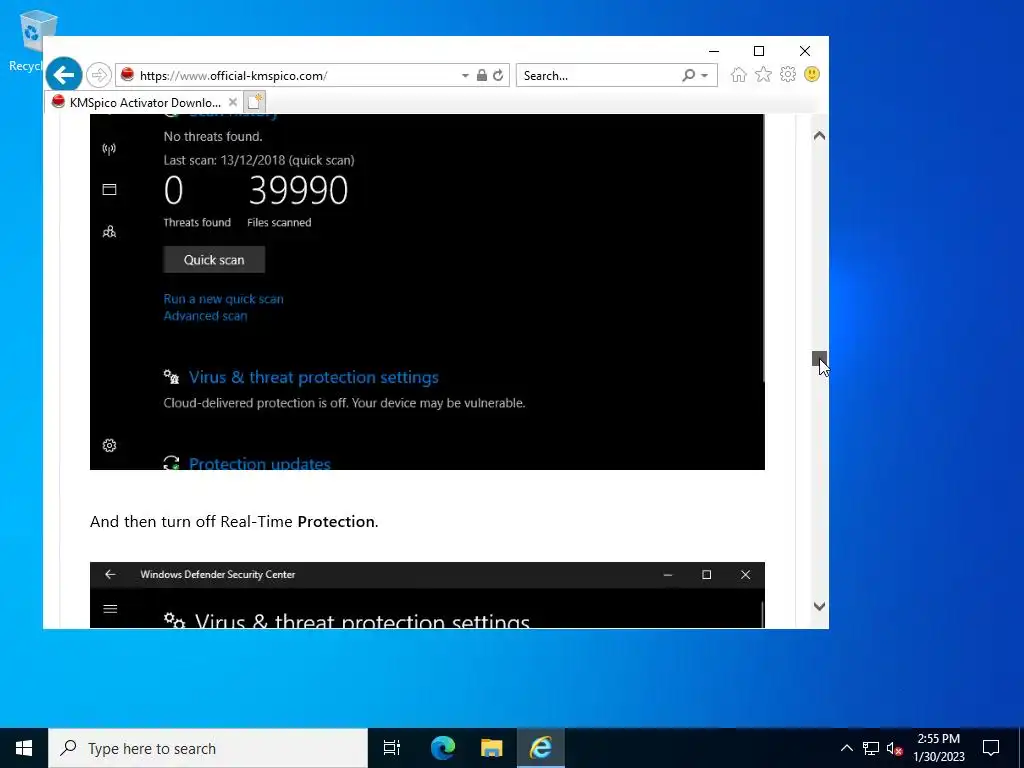Image resolution: width=1024 pixels, height=768 pixels.
Task: Click the page scrollbar down arrow
Action: (x=819, y=606)
